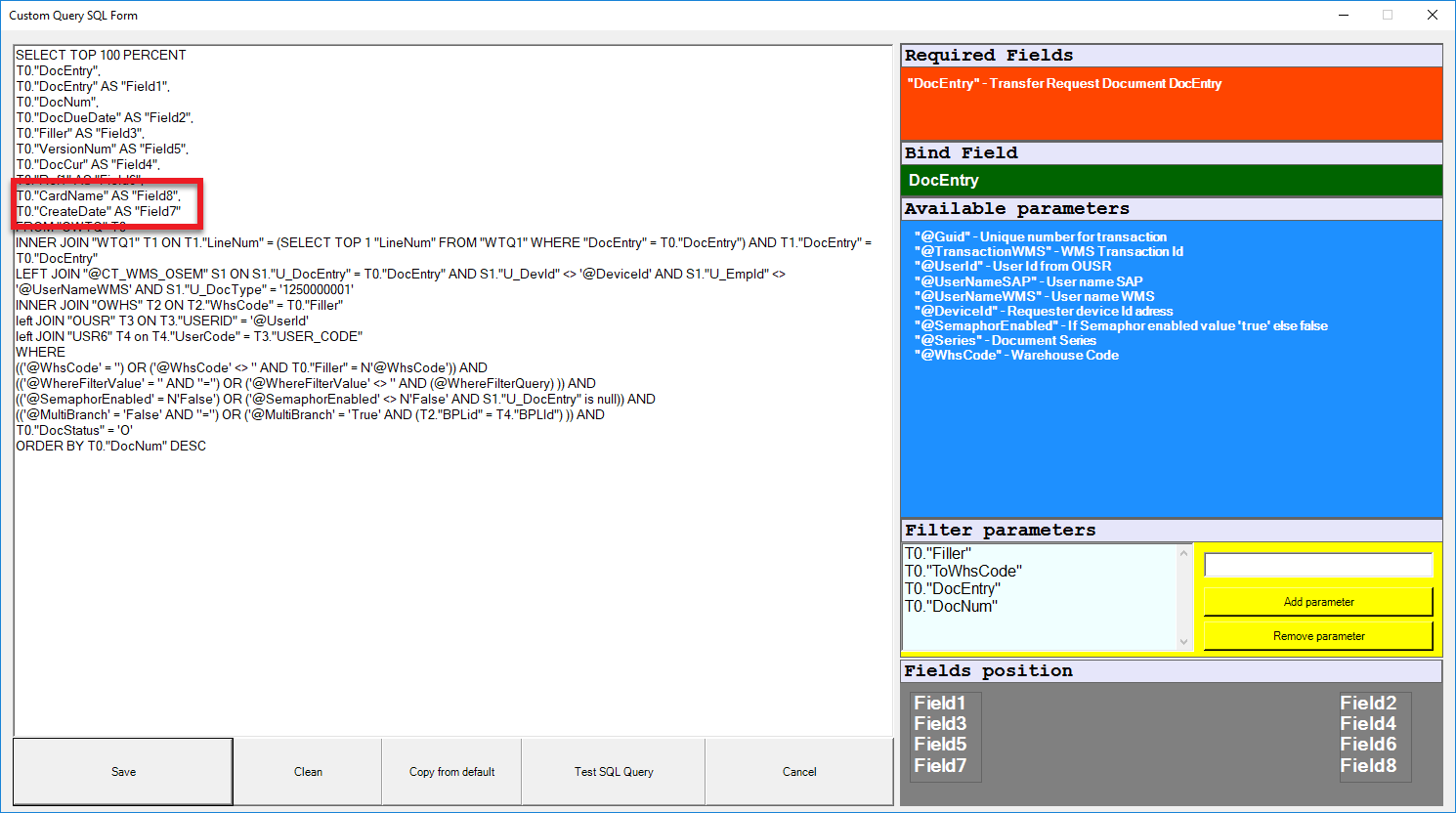The image size is (1456, 813).
Task: Select T0."DocNum" filter parameter entry
Action: pyautogui.click(x=951, y=607)
